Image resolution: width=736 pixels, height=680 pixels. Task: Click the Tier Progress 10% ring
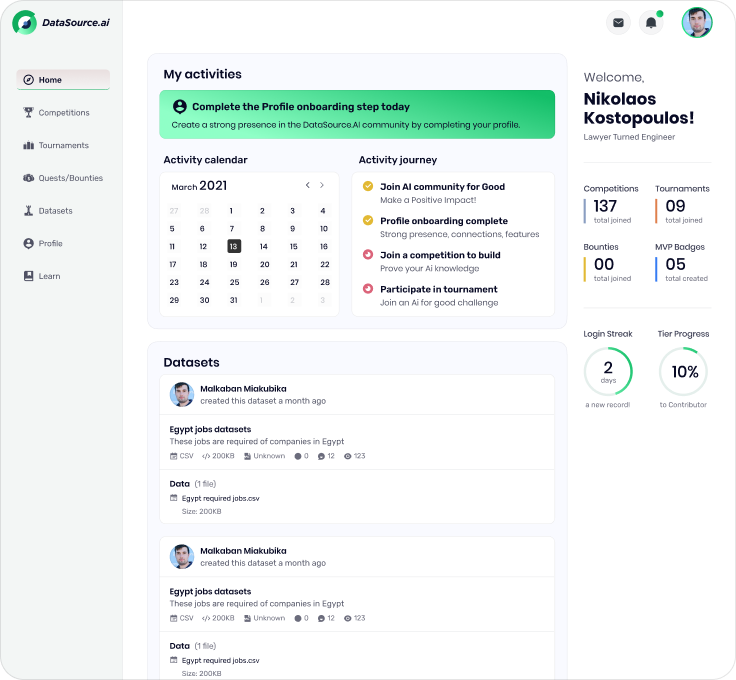[x=684, y=372]
